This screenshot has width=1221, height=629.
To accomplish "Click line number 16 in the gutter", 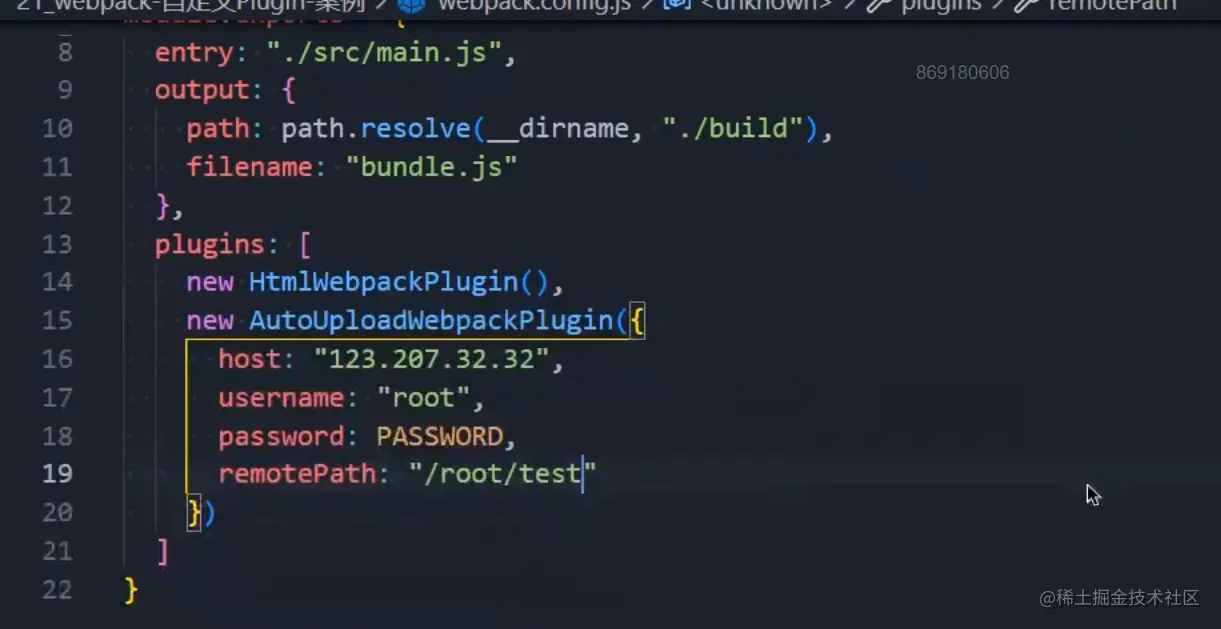I will [57, 359].
